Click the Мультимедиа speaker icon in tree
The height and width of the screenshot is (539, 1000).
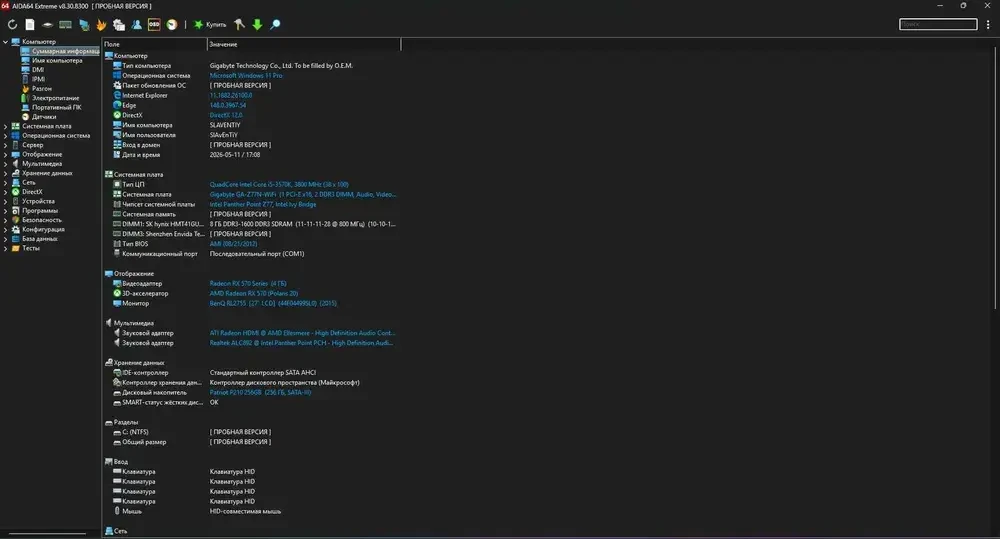(x=15, y=163)
